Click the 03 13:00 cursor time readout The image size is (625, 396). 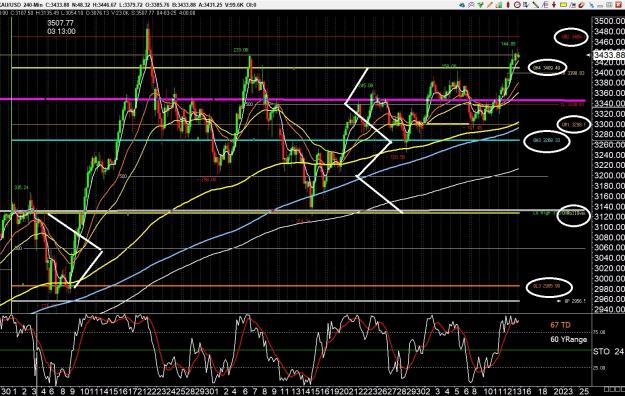[61, 32]
